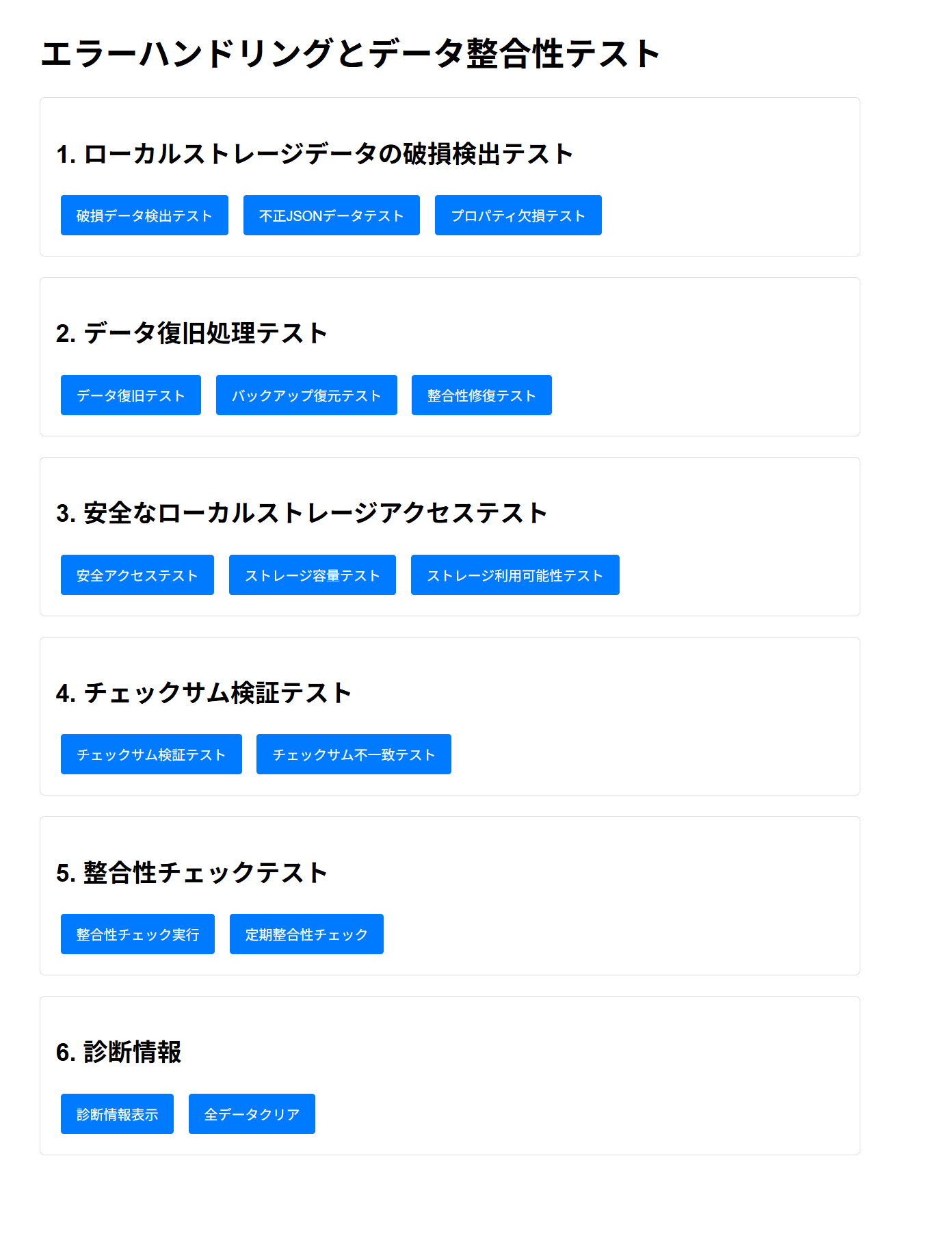Run the ストレージ利用可能性テスト button

[515, 575]
